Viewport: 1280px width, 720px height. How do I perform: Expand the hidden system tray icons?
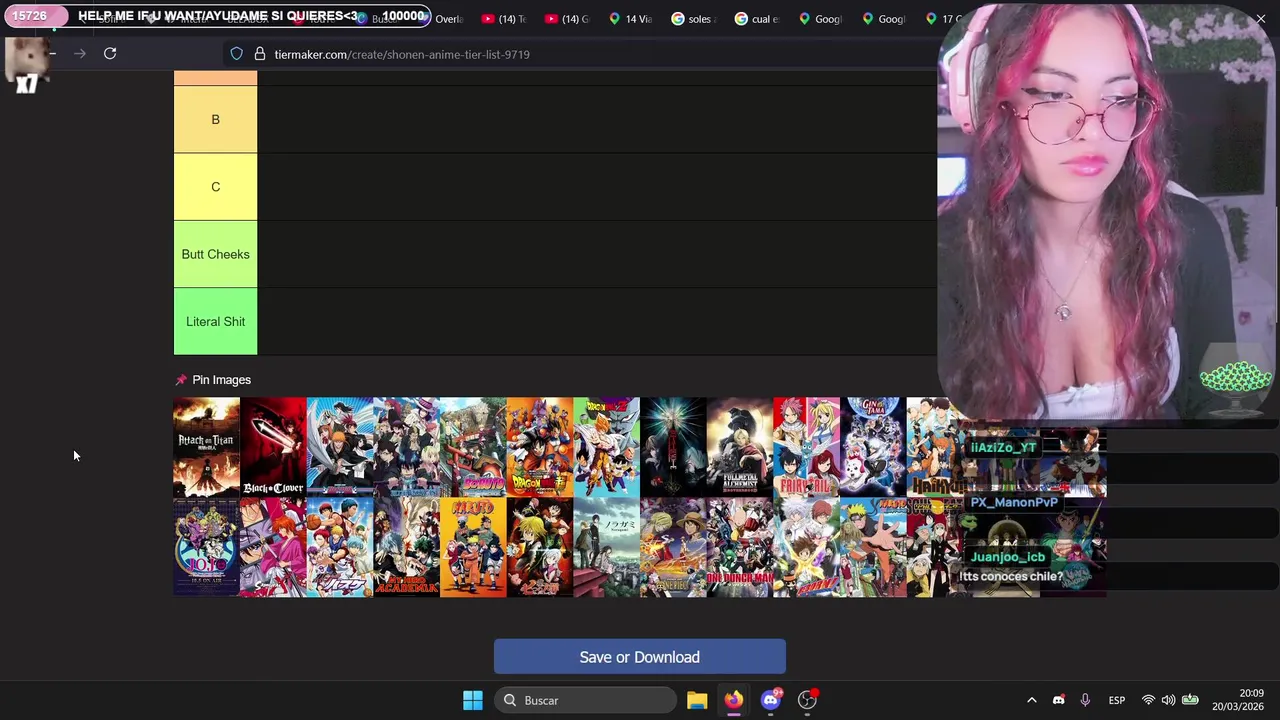(1032, 700)
